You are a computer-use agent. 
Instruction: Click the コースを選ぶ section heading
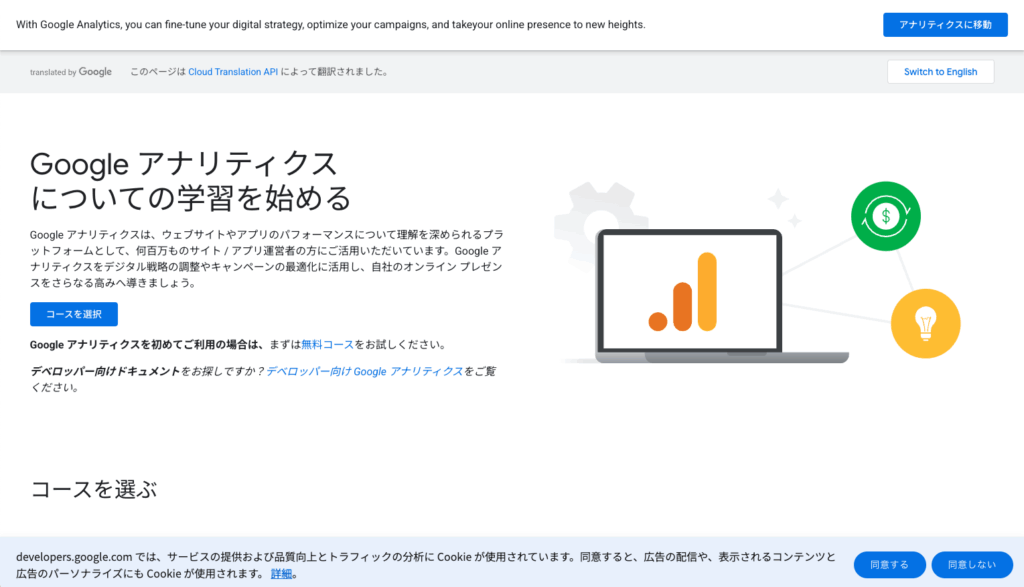point(93,489)
